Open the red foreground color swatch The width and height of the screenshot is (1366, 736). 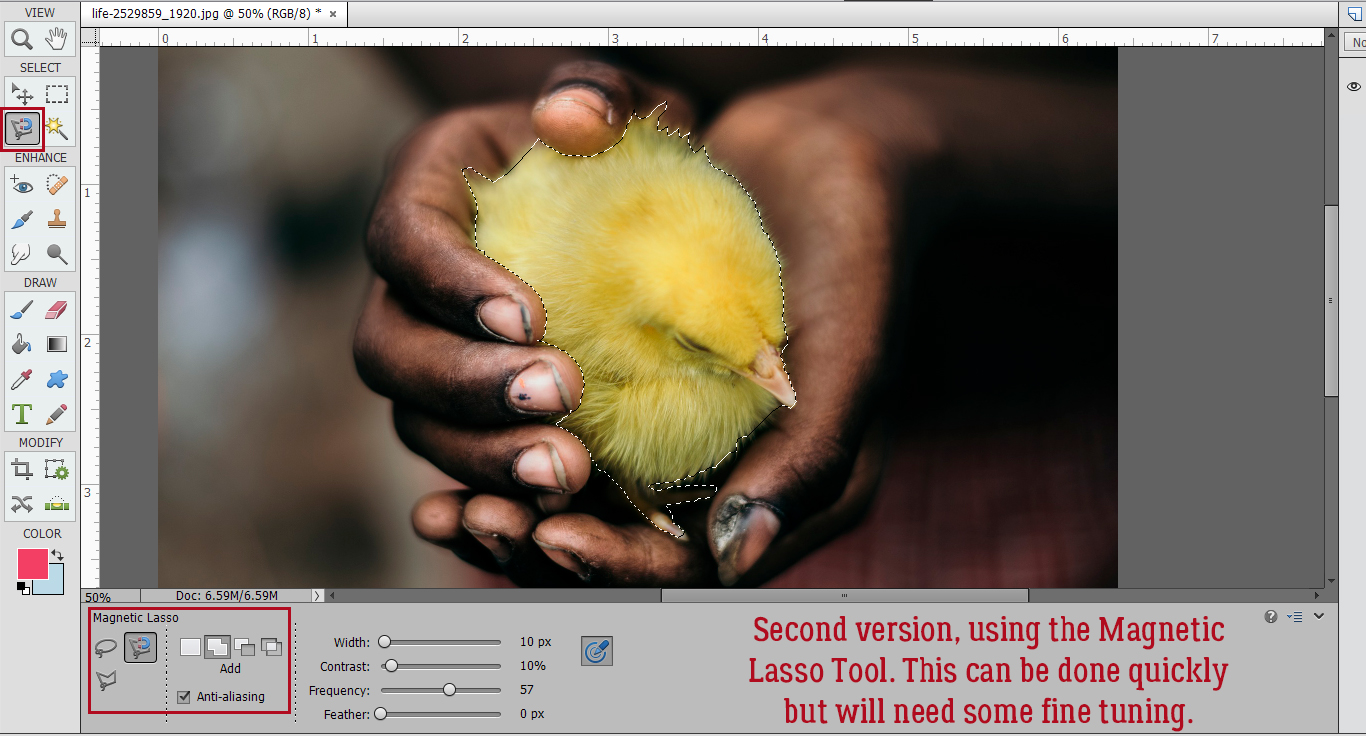pos(32,563)
